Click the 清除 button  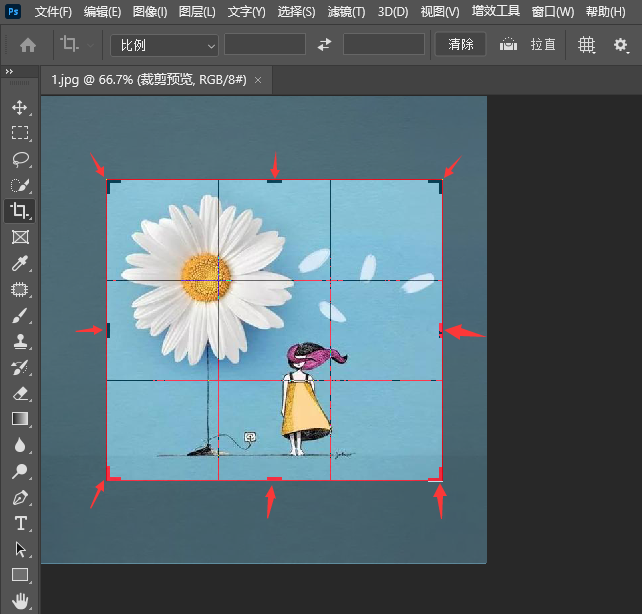tap(461, 45)
